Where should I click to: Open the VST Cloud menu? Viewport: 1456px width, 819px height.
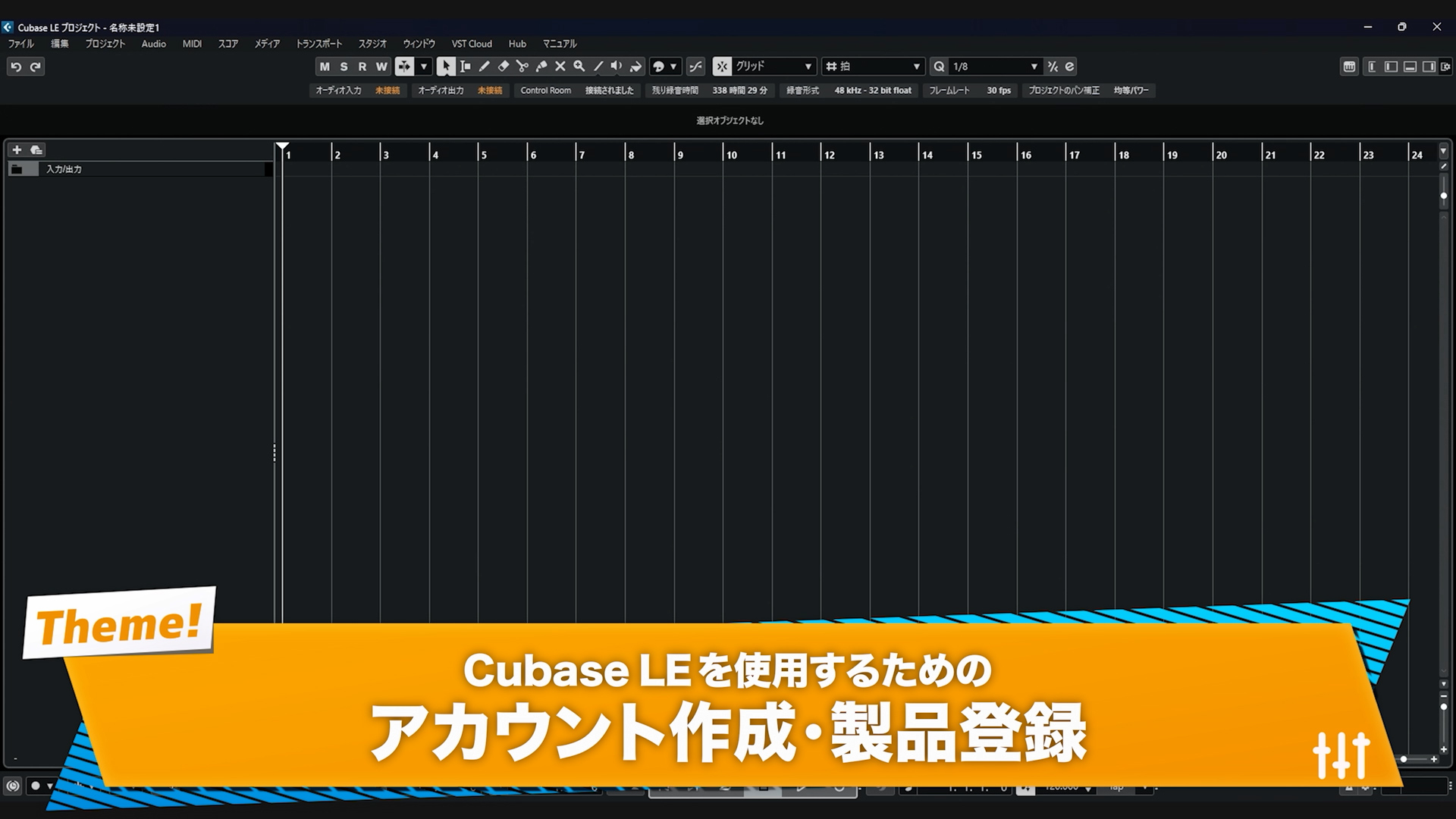472,44
